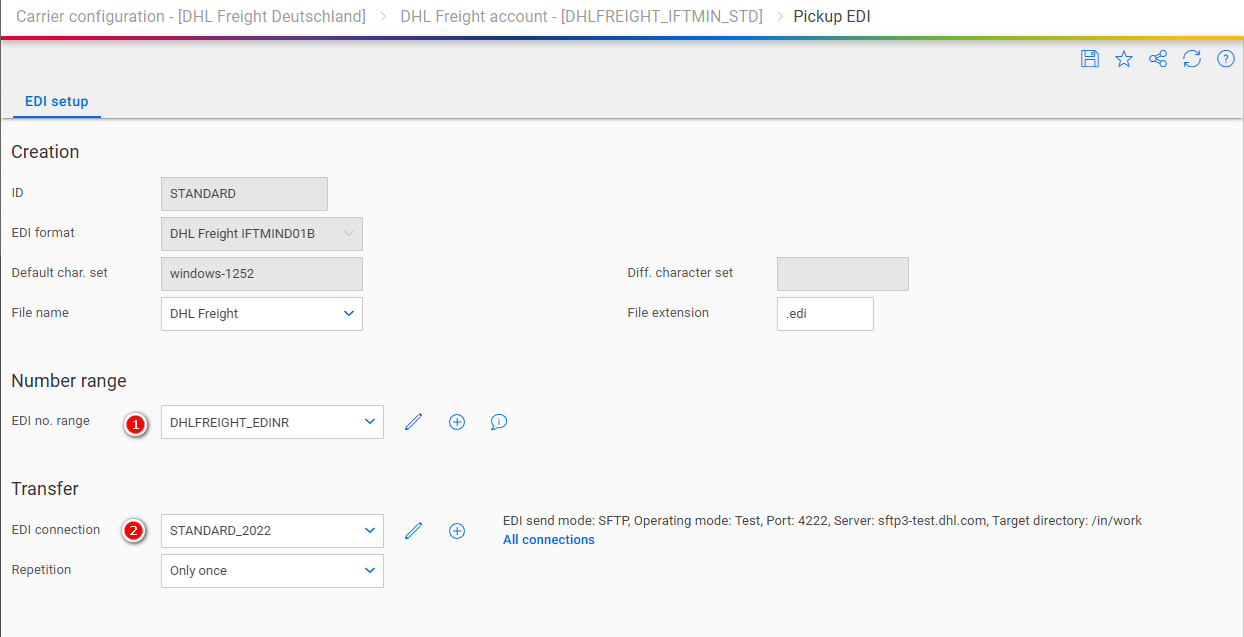This screenshot has width=1244, height=637.
Task: Click the ID field containing STANDARD
Action: pyautogui.click(x=244, y=194)
